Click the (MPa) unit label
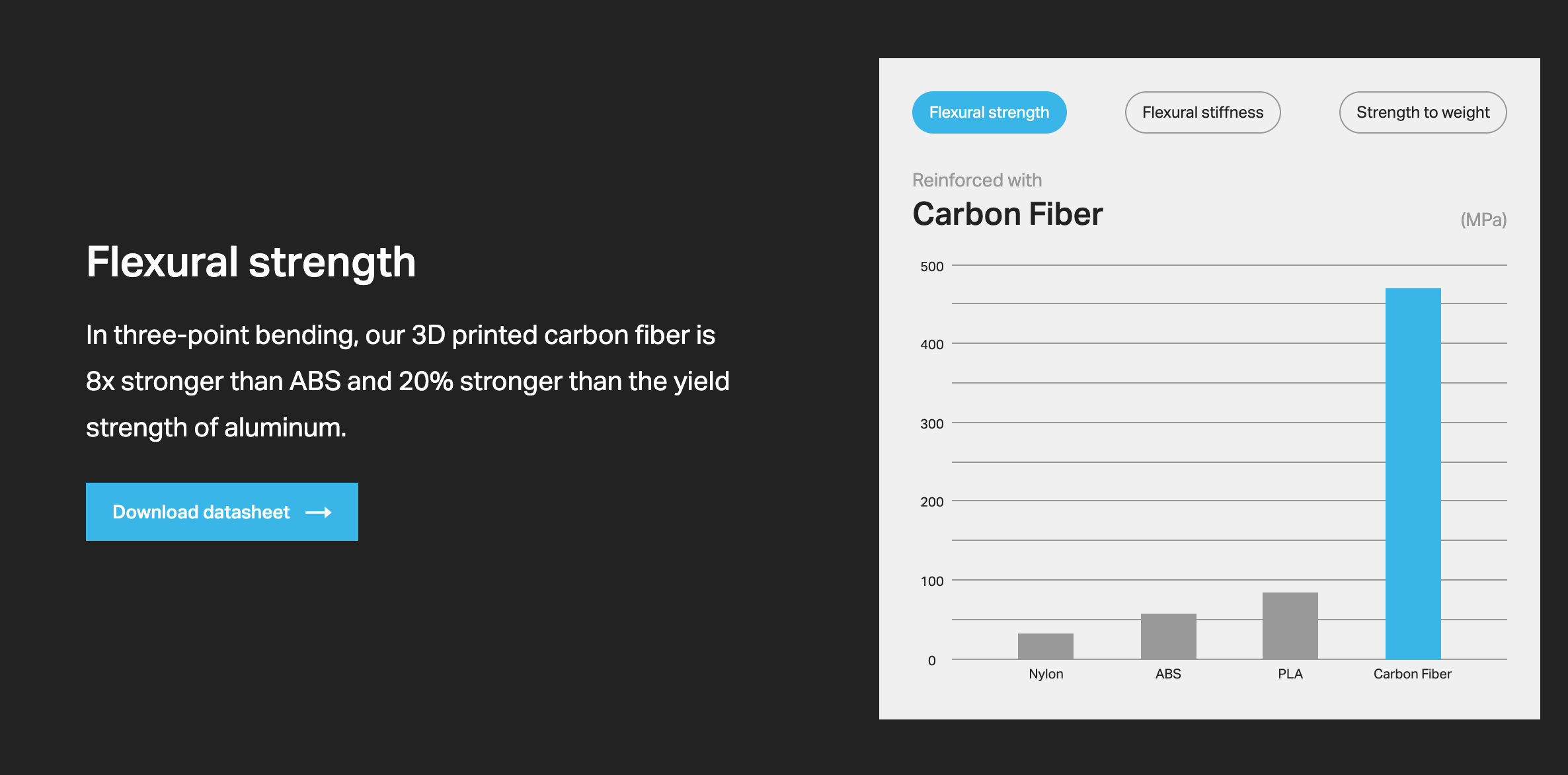 tap(1483, 220)
